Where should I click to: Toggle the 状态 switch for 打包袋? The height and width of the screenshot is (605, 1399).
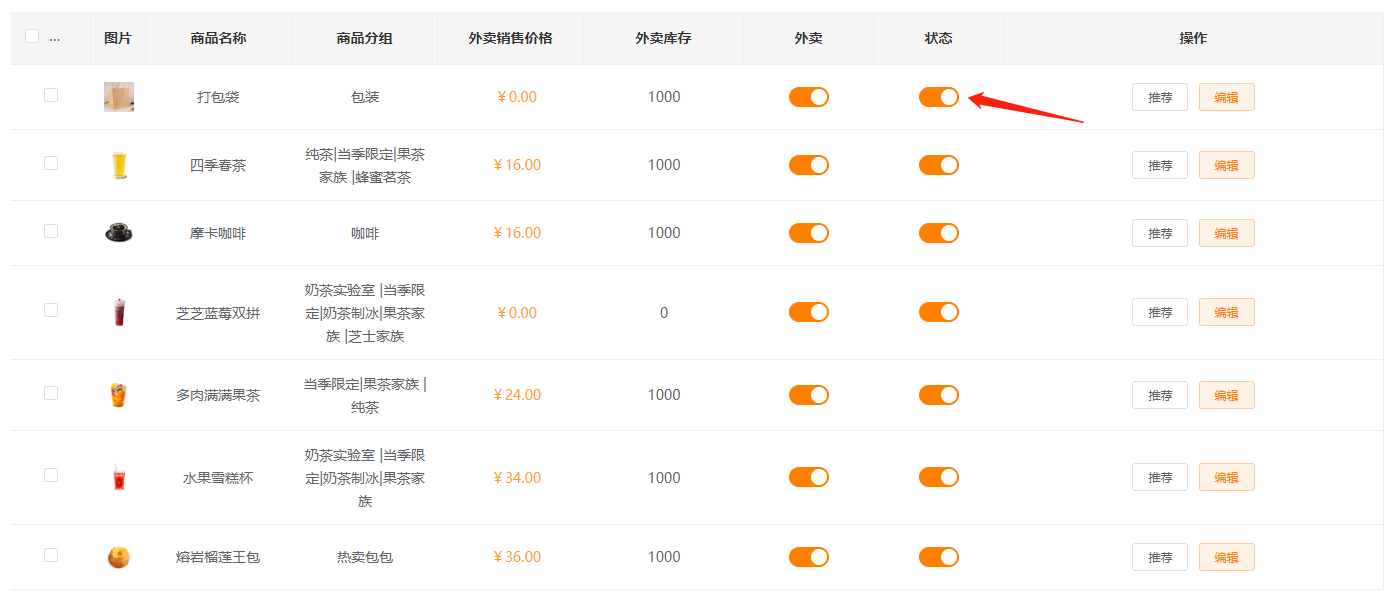tap(939, 97)
